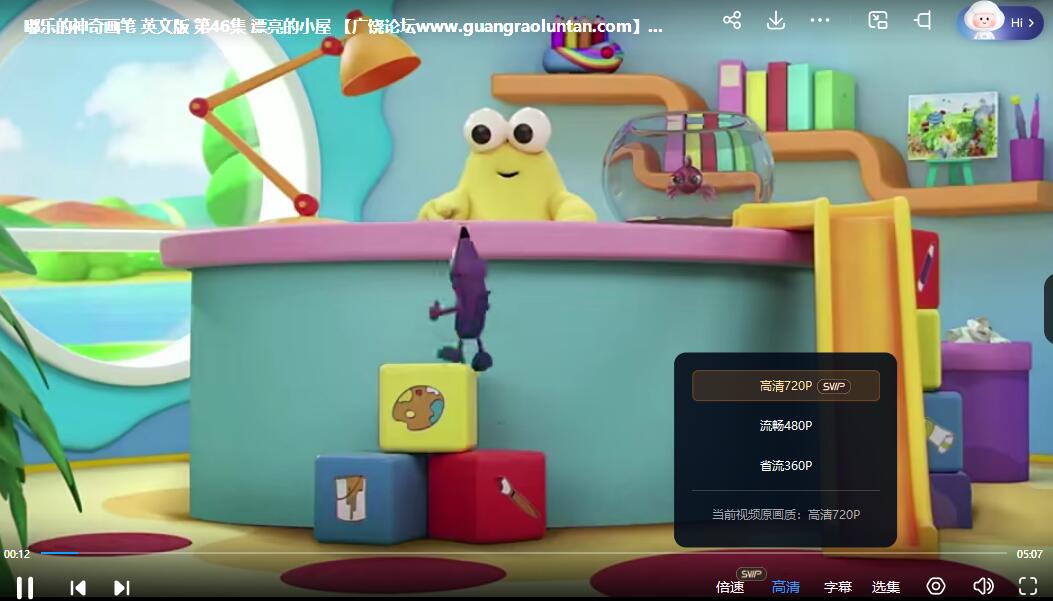Click 当前视频原画质 info text
The height and width of the screenshot is (601, 1053).
(x=786, y=514)
